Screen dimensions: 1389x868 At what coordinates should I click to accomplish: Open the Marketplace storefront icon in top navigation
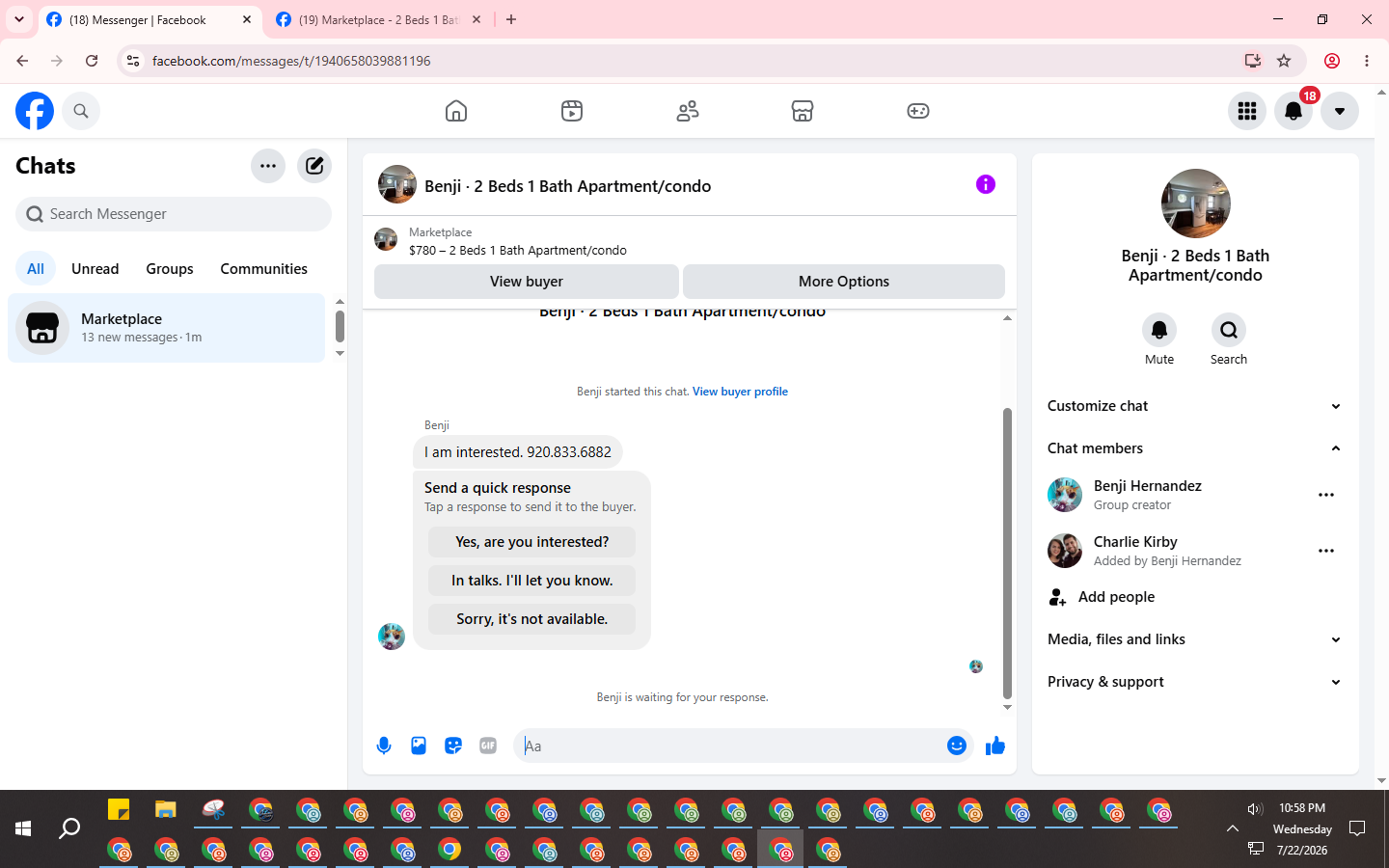point(803,111)
